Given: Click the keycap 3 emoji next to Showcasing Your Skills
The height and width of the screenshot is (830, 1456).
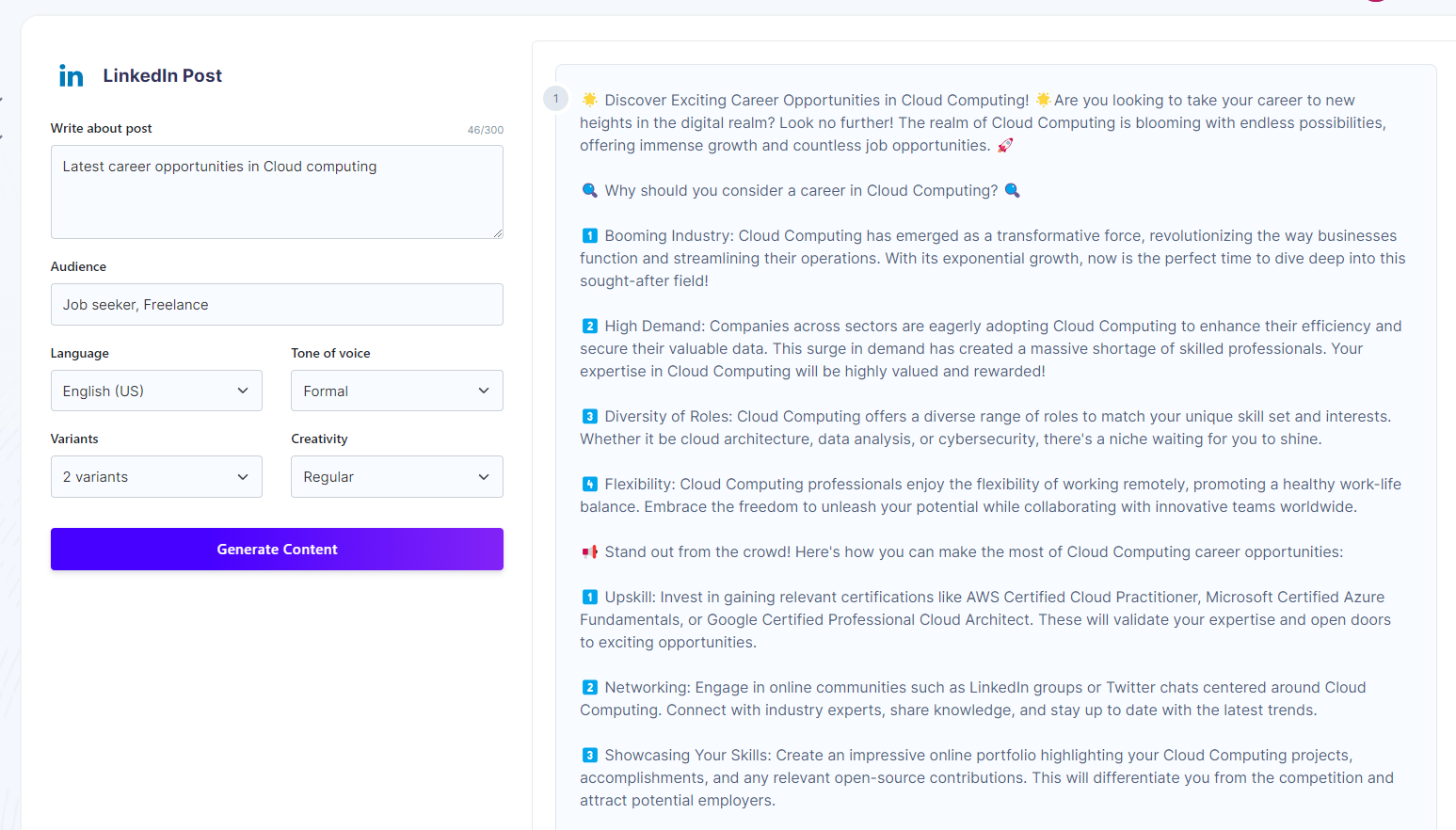Looking at the screenshot, I should point(589,754).
